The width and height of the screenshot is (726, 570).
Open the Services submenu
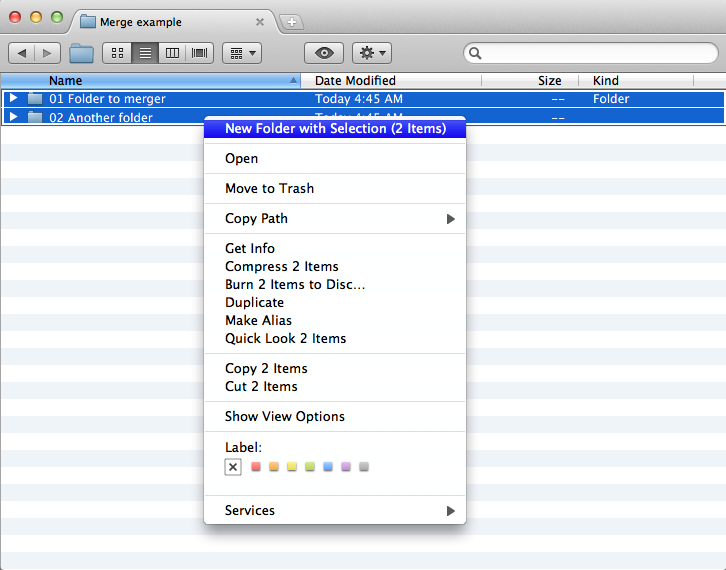[x=335, y=510]
